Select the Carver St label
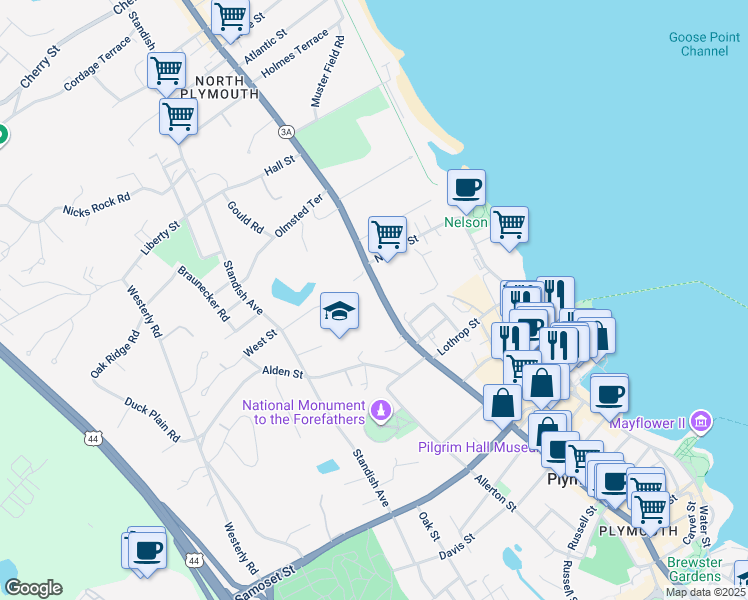 (x=690, y=523)
